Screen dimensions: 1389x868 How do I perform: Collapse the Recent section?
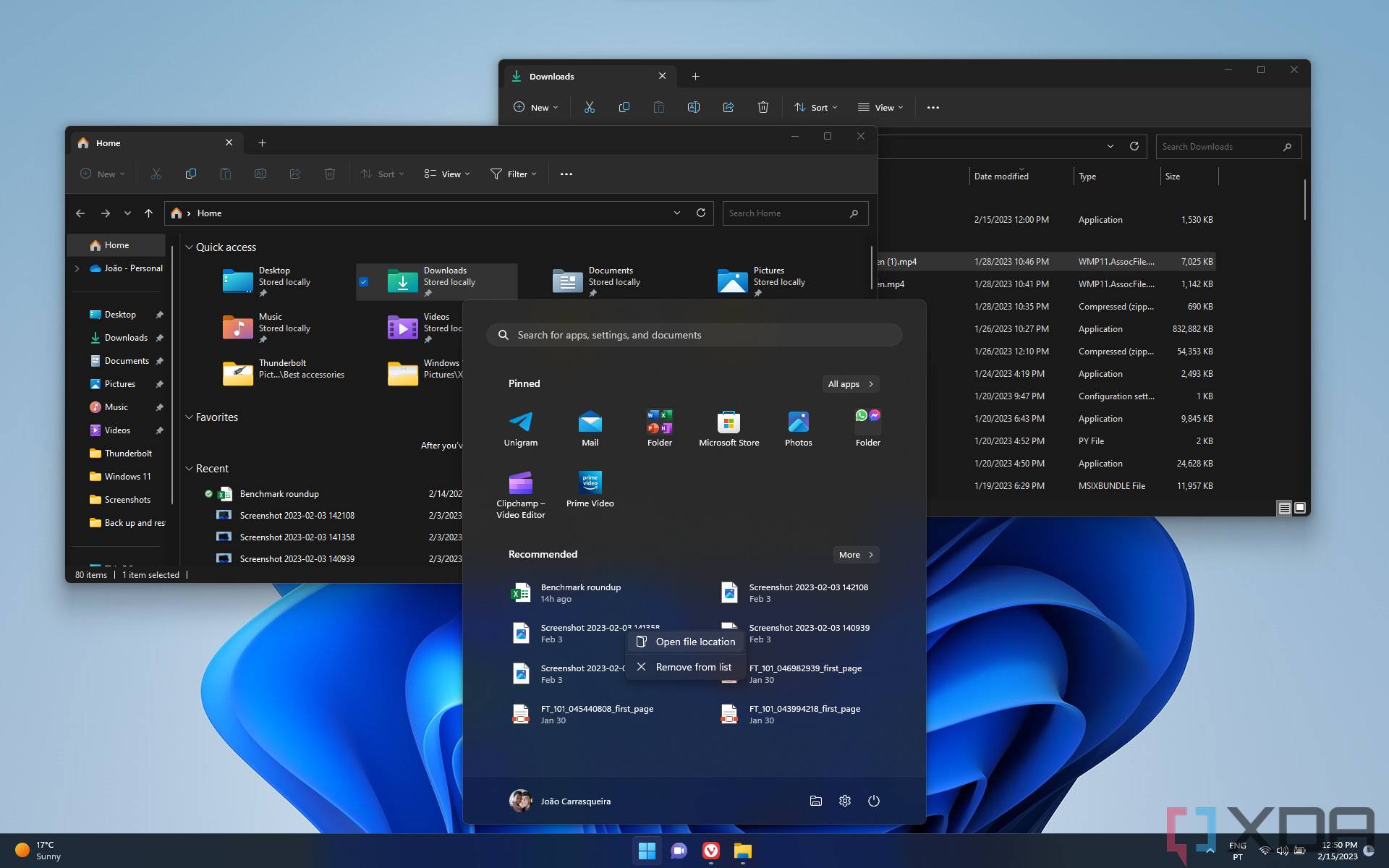click(190, 469)
